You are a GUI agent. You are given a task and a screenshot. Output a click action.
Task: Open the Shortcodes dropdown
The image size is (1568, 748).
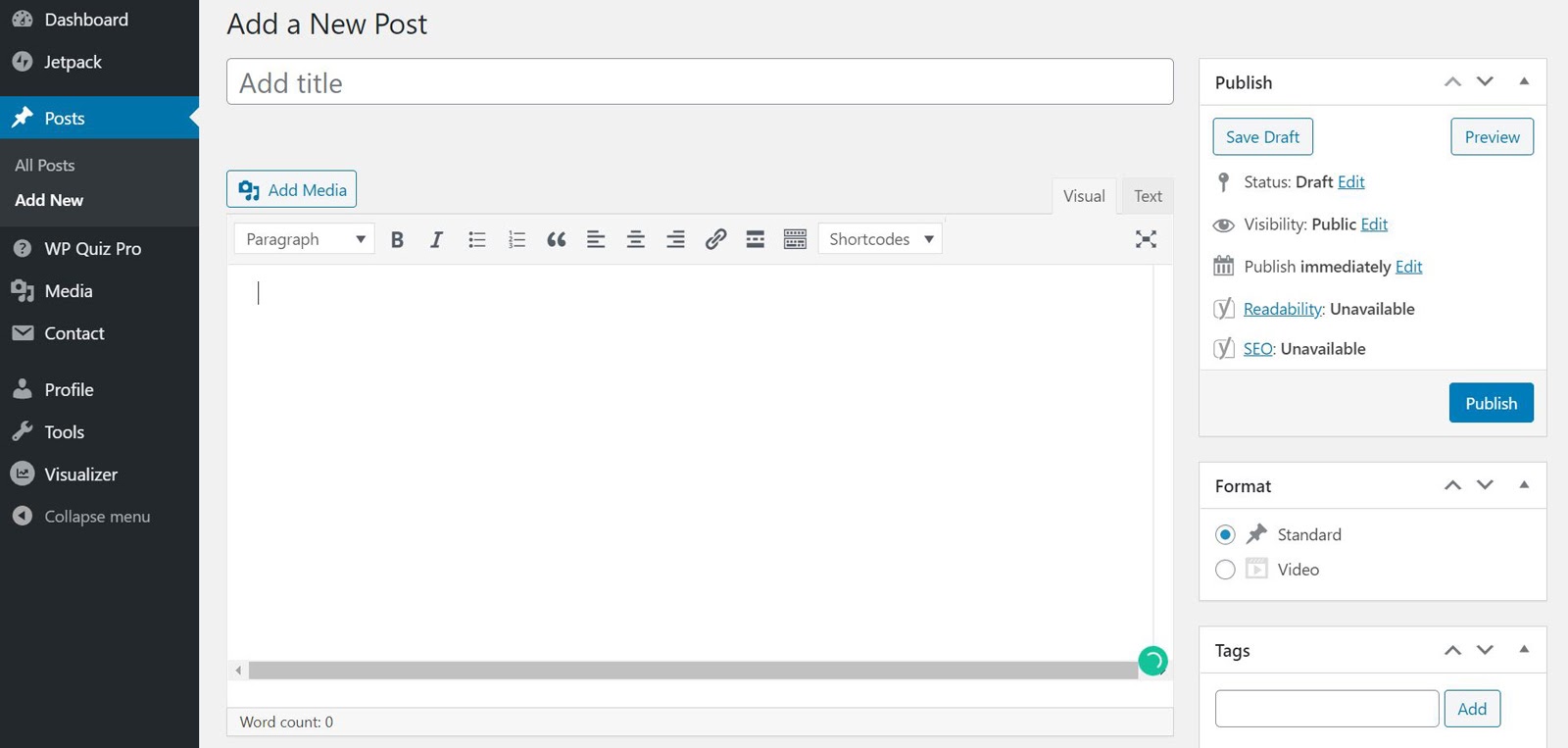point(880,239)
